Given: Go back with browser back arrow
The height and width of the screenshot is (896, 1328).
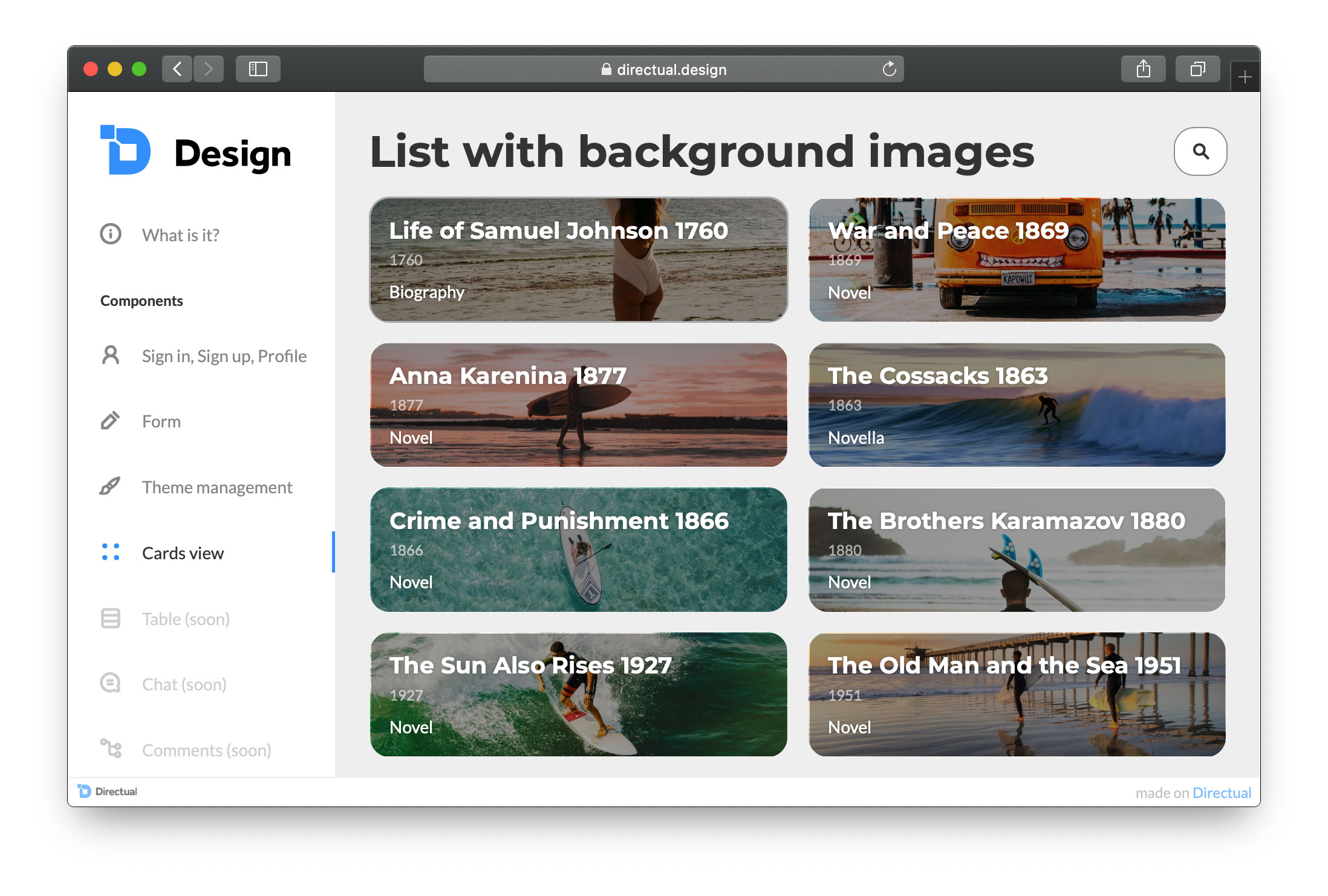Looking at the screenshot, I should (x=177, y=69).
